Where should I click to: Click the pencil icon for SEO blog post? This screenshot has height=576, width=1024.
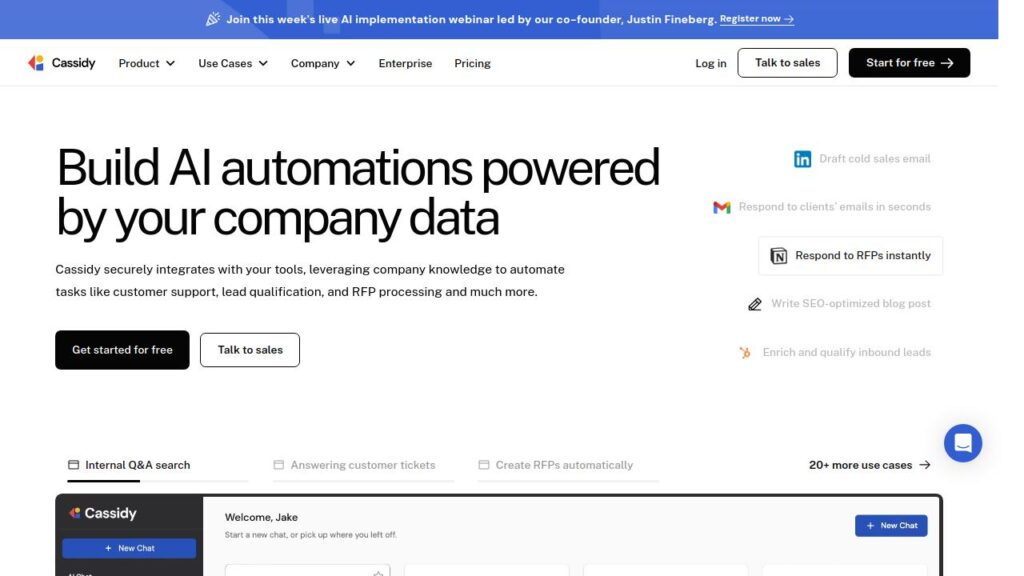coord(755,304)
